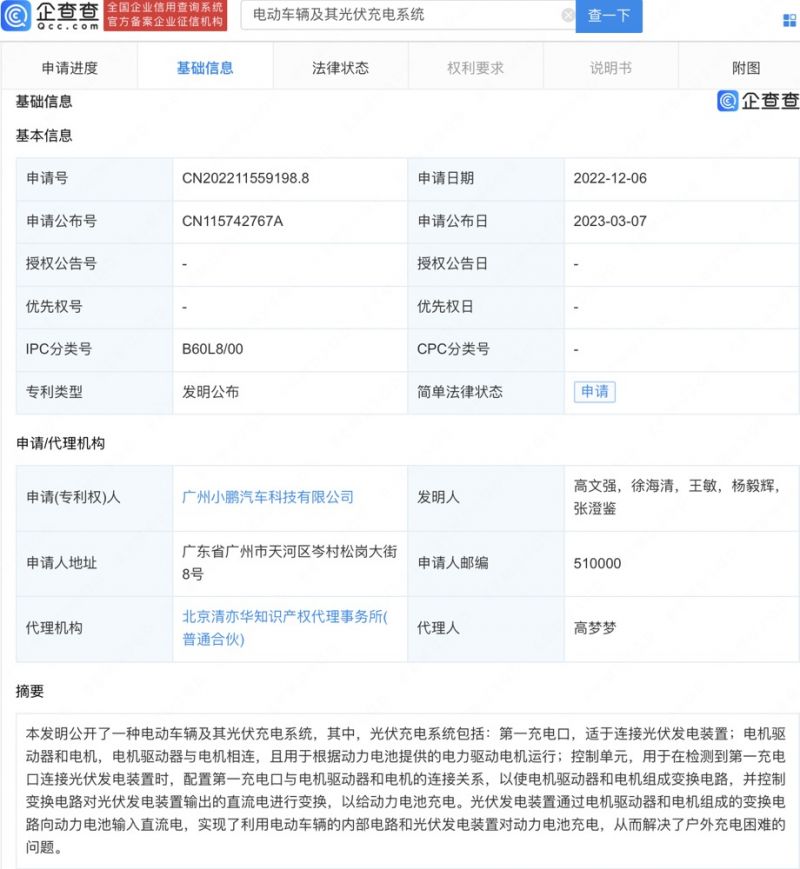Click application date 2022-12-06

pos(610,178)
